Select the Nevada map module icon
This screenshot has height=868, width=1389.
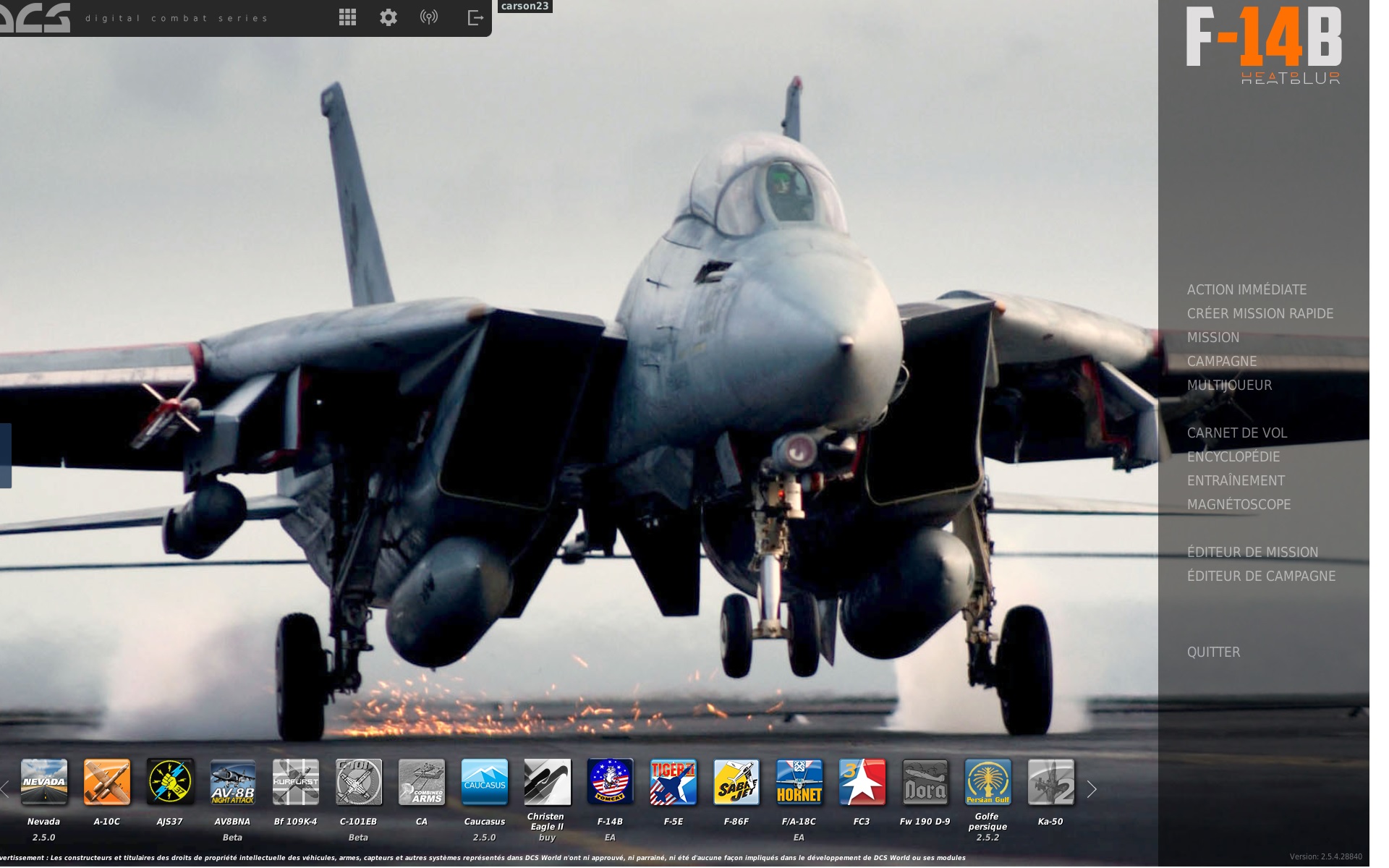pos(44,782)
